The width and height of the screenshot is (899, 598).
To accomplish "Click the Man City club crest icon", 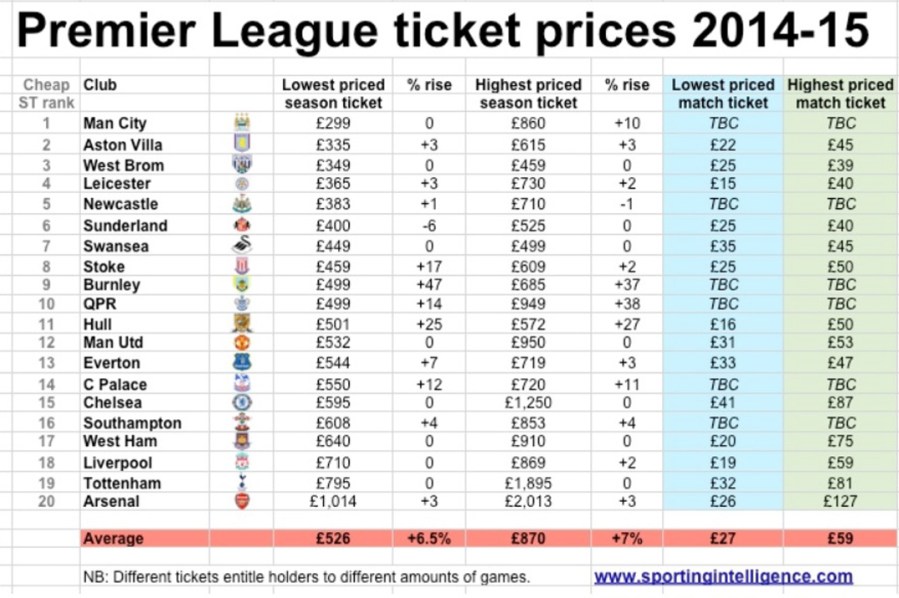I will [x=241, y=123].
